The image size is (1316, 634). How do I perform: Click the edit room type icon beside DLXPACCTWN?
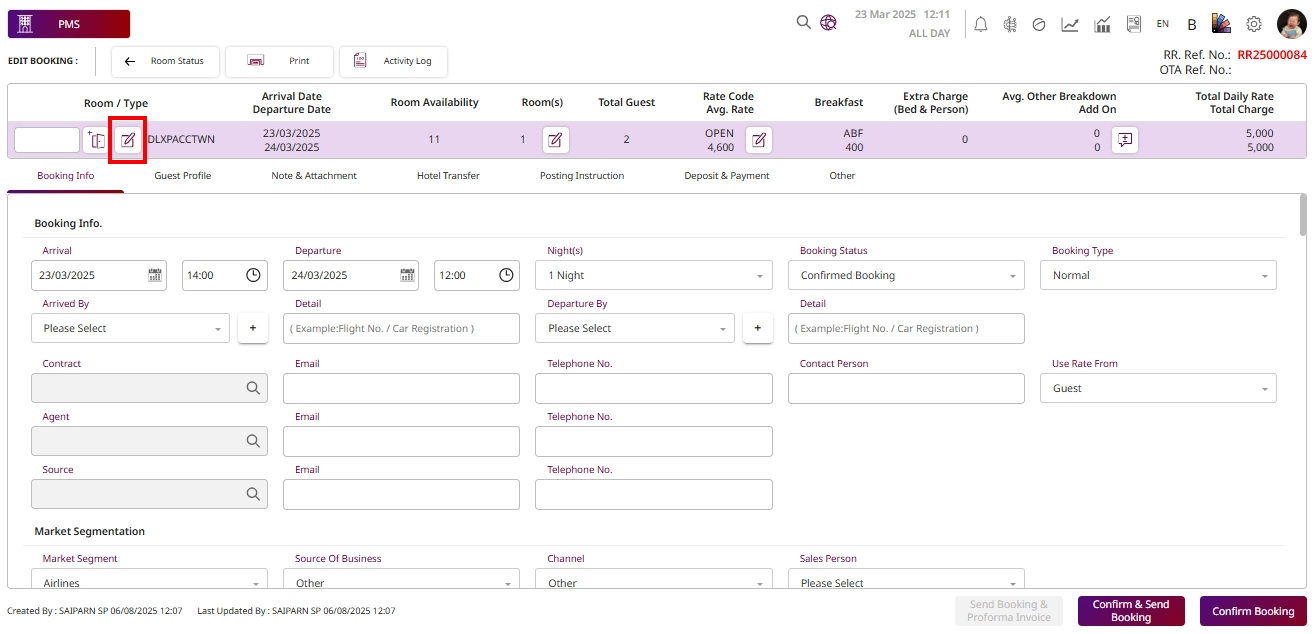(x=128, y=140)
